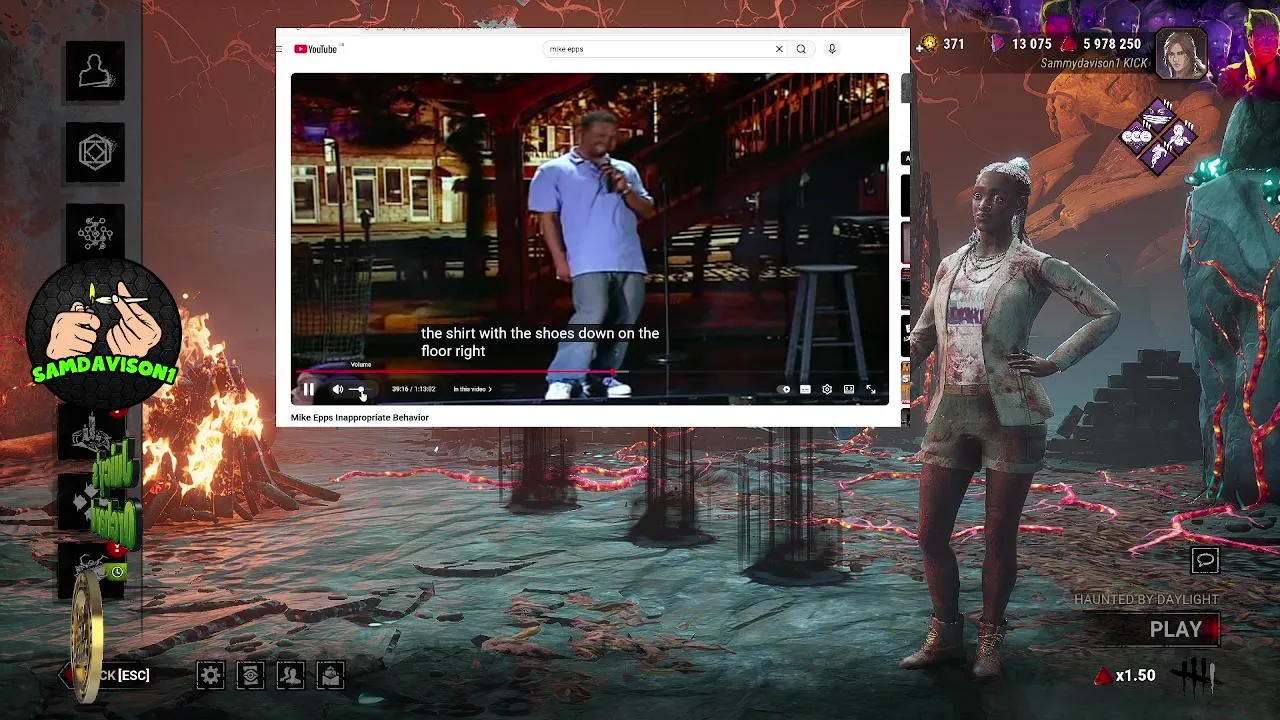
Task: Click the 13 075 iridescent shards balance
Action: [1021, 44]
